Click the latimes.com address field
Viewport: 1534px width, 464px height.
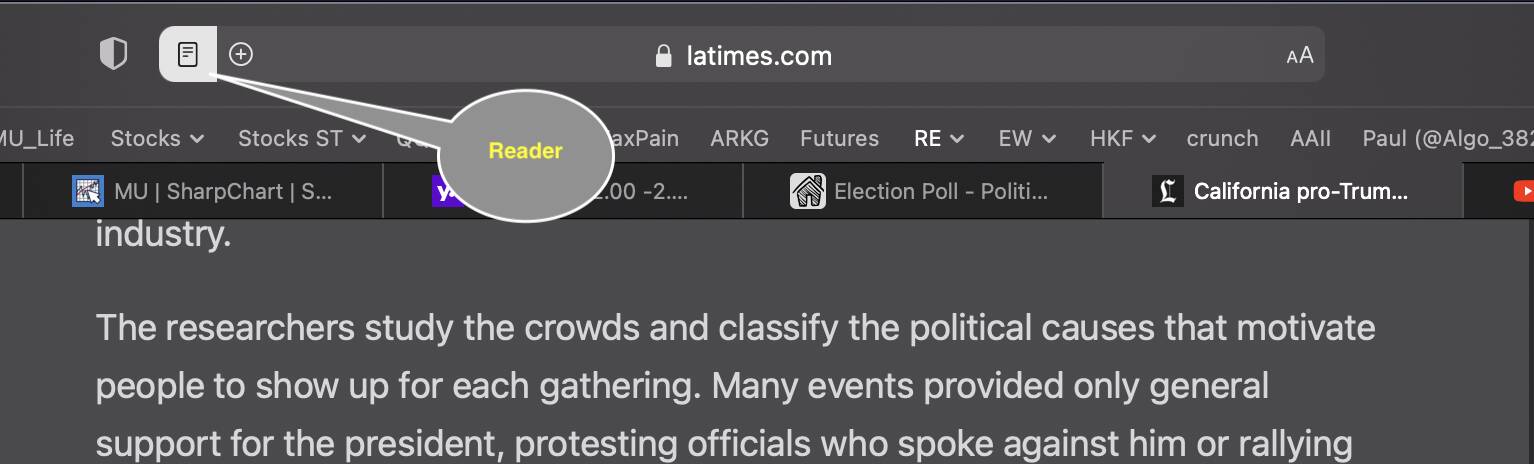[742, 55]
